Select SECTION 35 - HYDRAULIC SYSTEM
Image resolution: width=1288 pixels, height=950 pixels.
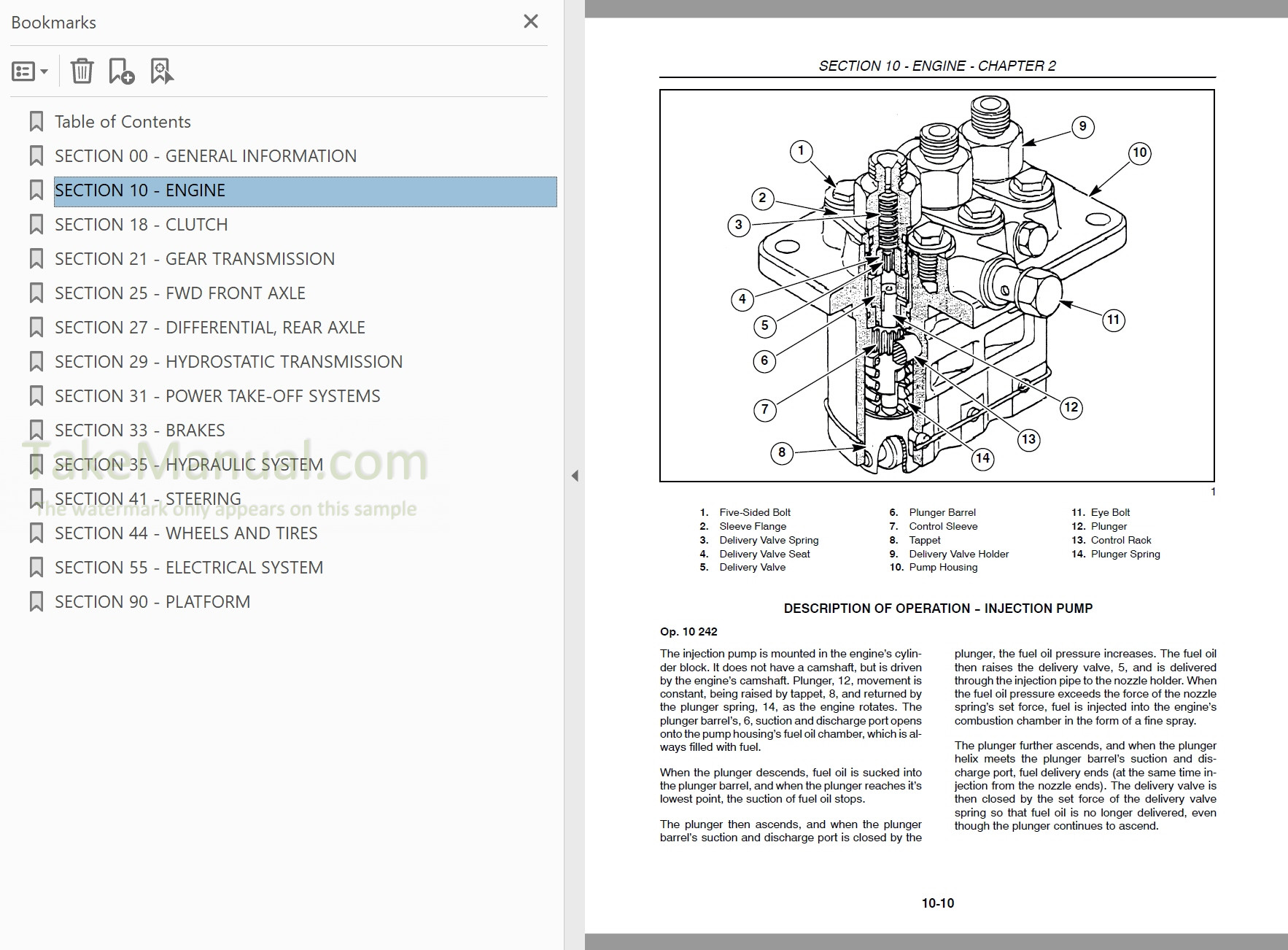pyautogui.click(x=187, y=464)
